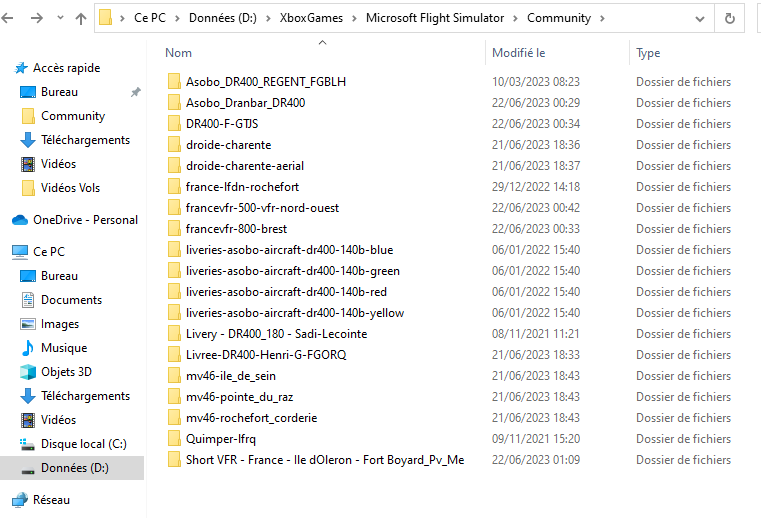Sort by Modifié le column header
This screenshot has width=761, height=518.
pos(519,52)
